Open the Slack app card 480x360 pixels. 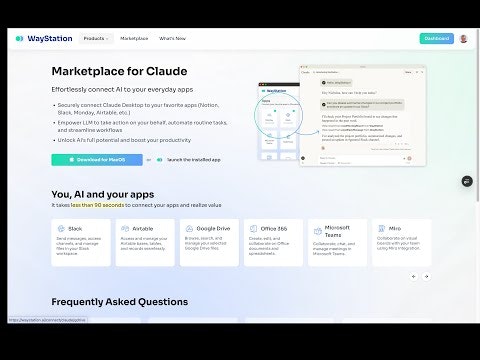(x=81, y=242)
